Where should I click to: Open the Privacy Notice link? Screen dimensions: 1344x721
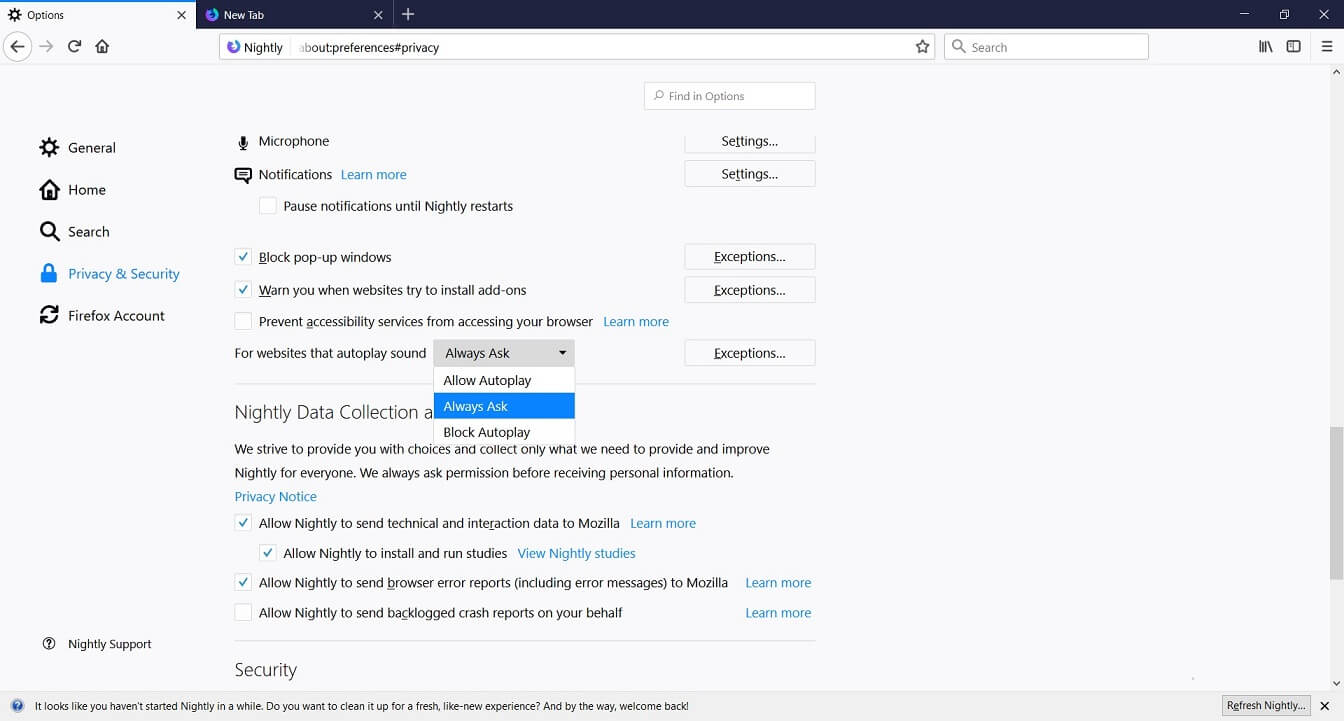click(276, 497)
